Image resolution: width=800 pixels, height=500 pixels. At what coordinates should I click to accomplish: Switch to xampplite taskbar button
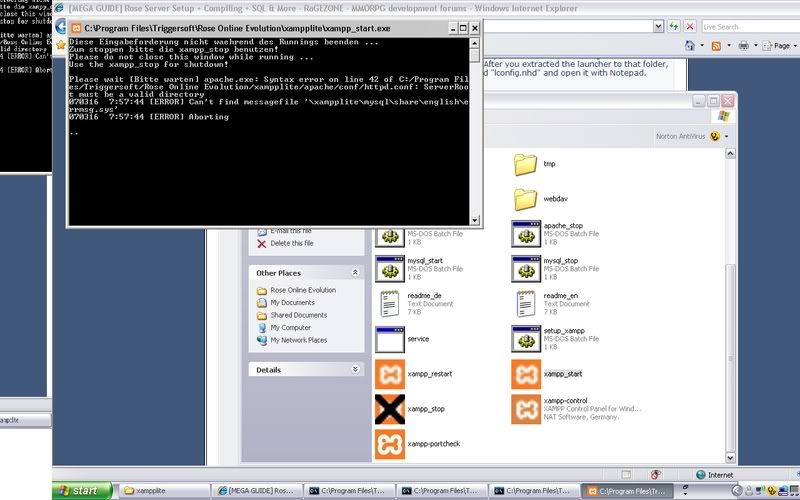click(x=165, y=491)
